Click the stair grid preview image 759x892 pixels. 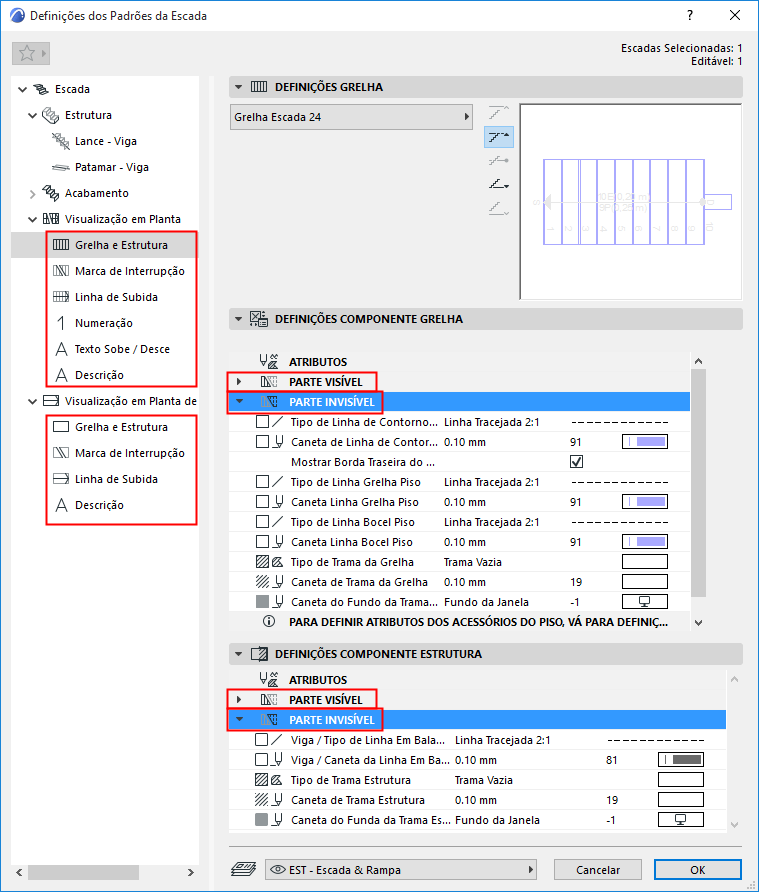[x=630, y=202]
